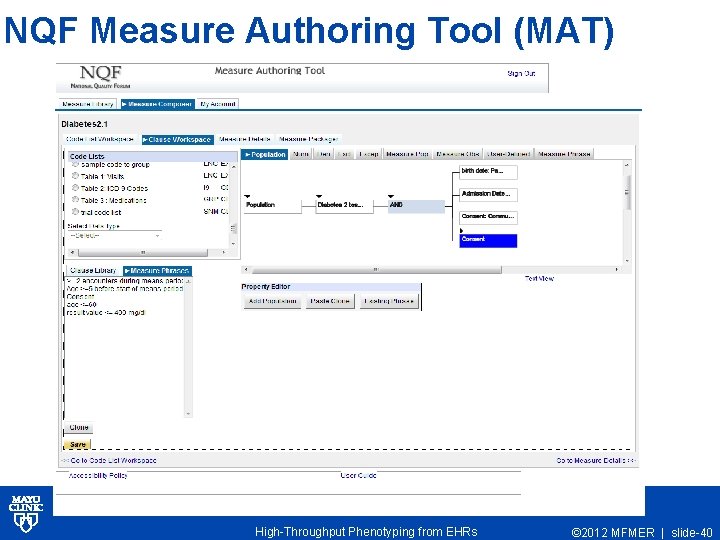Open the Select Data Type dropdown
The image size is (720, 540).
point(114,236)
